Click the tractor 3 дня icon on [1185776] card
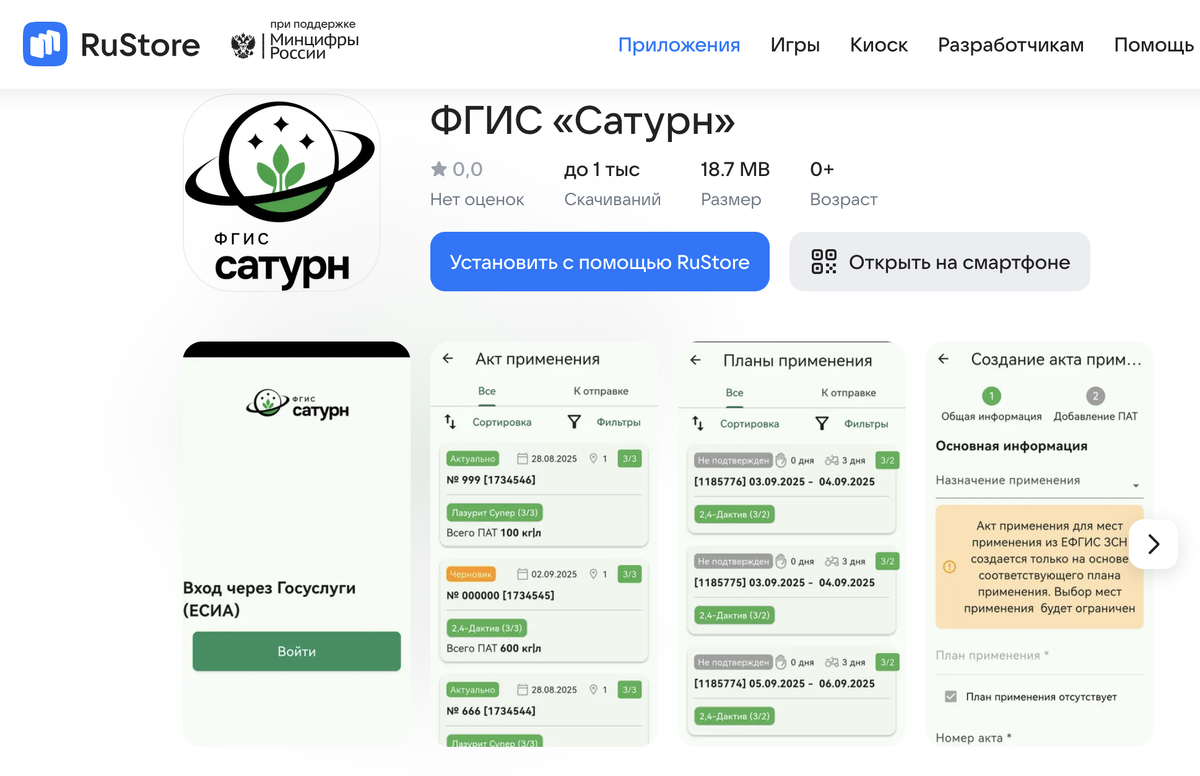 pos(831,461)
